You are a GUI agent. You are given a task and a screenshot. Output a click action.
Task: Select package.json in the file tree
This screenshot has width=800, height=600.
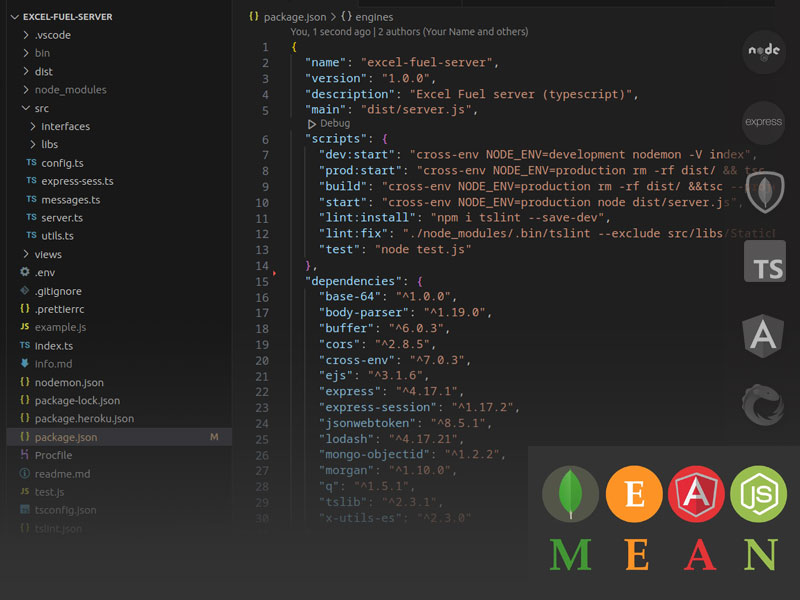click(x=65, y=437)
